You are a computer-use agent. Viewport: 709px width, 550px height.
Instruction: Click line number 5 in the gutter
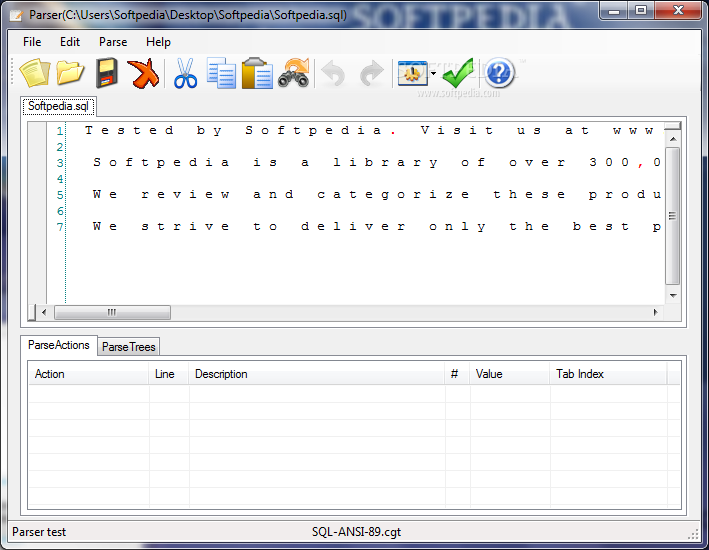point(60,195)
